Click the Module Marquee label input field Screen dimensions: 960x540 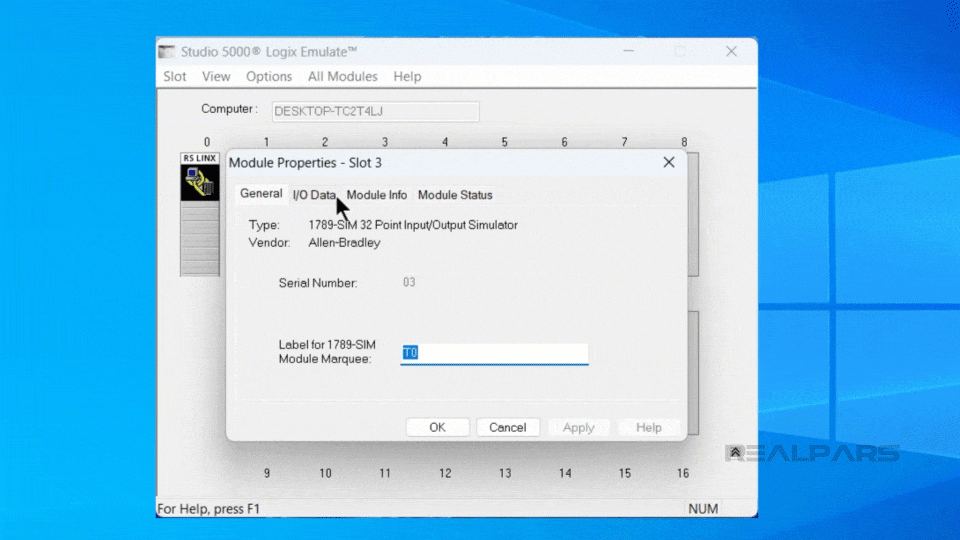click(x=494, y=353)
